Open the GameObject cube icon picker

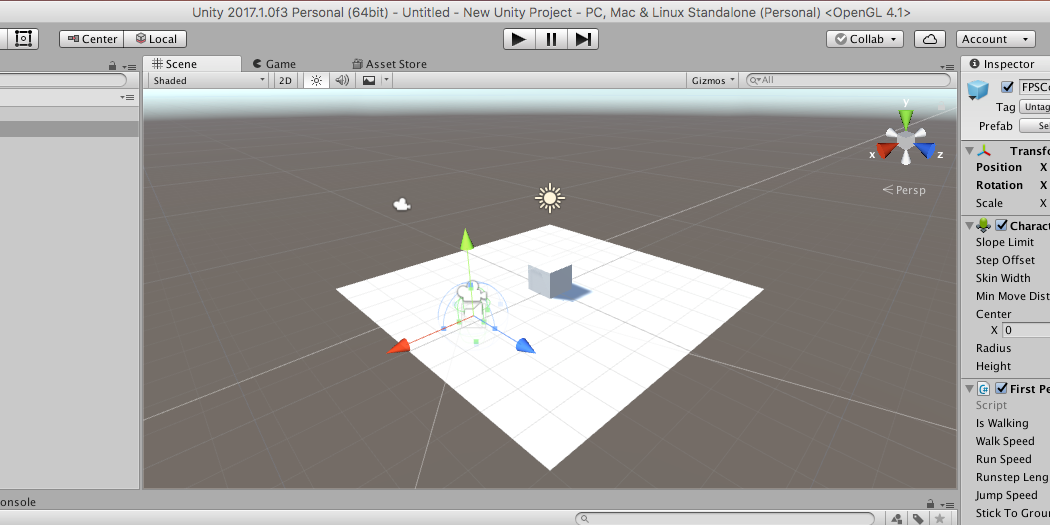click(978, 90)
